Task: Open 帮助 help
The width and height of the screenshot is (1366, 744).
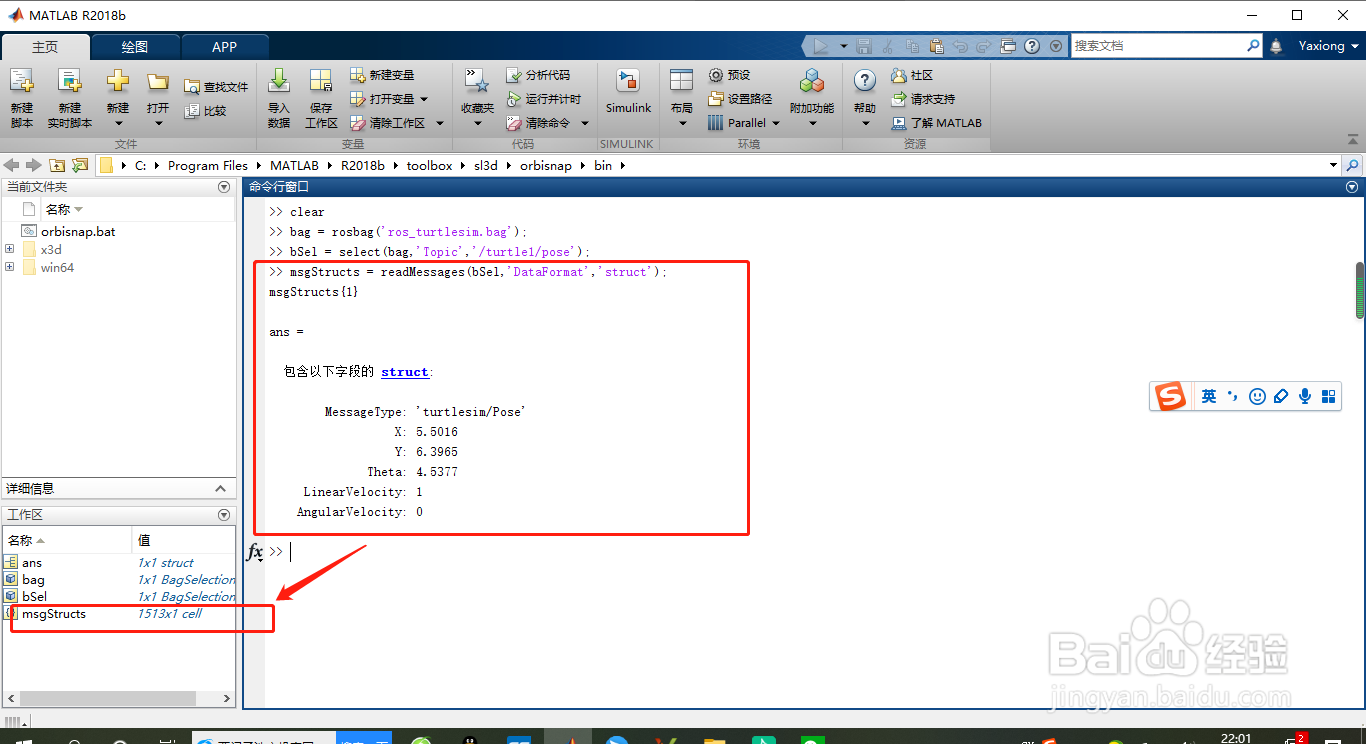Action: (x=865, y=98)
